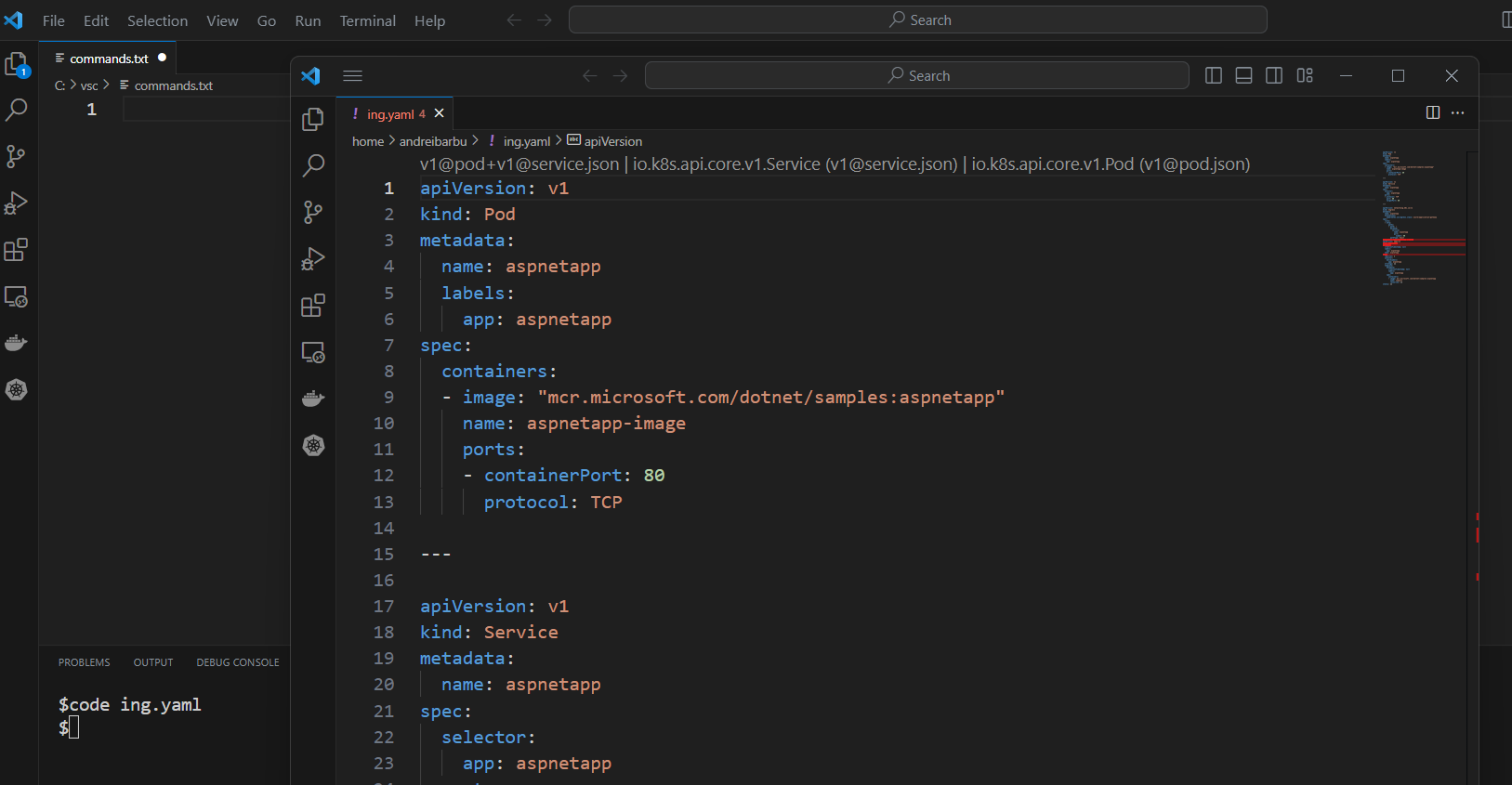Expand the apiVersion breadcrumb symbol

[x=612, y=141]
